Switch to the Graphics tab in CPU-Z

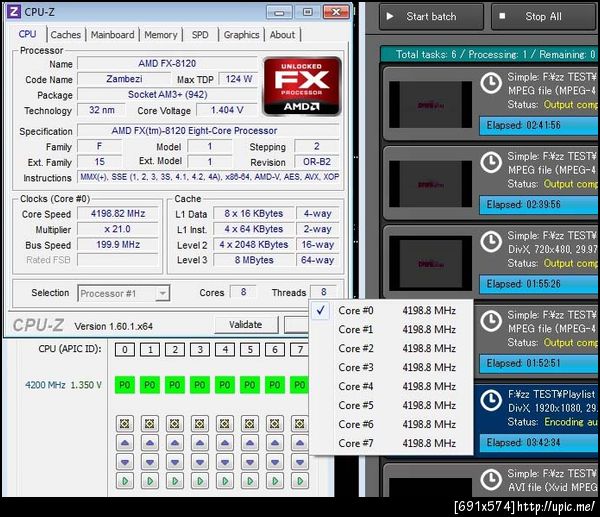[241, 35]
